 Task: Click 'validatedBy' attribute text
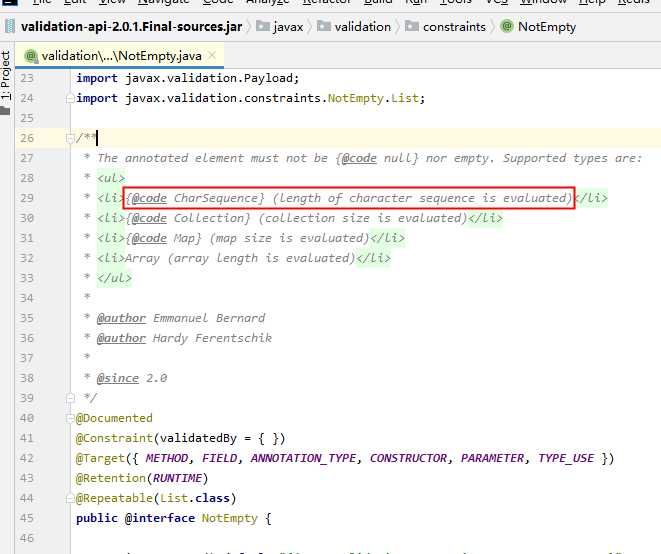(198, 438)
